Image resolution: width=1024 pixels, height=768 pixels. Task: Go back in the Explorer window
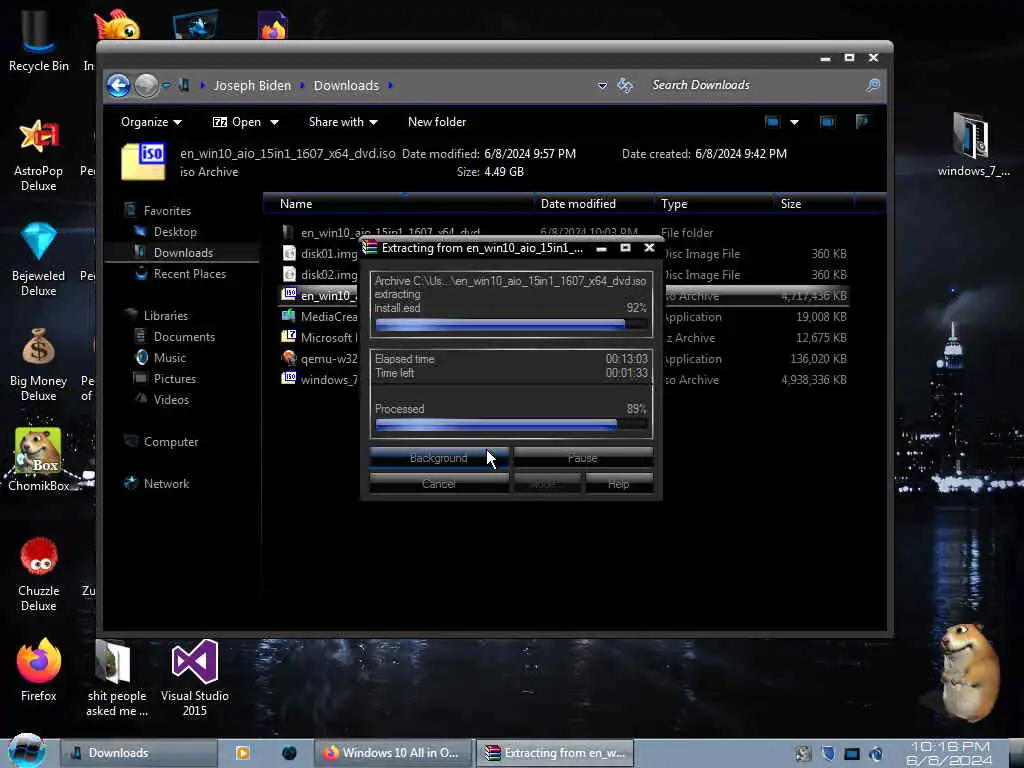[118, 86]
